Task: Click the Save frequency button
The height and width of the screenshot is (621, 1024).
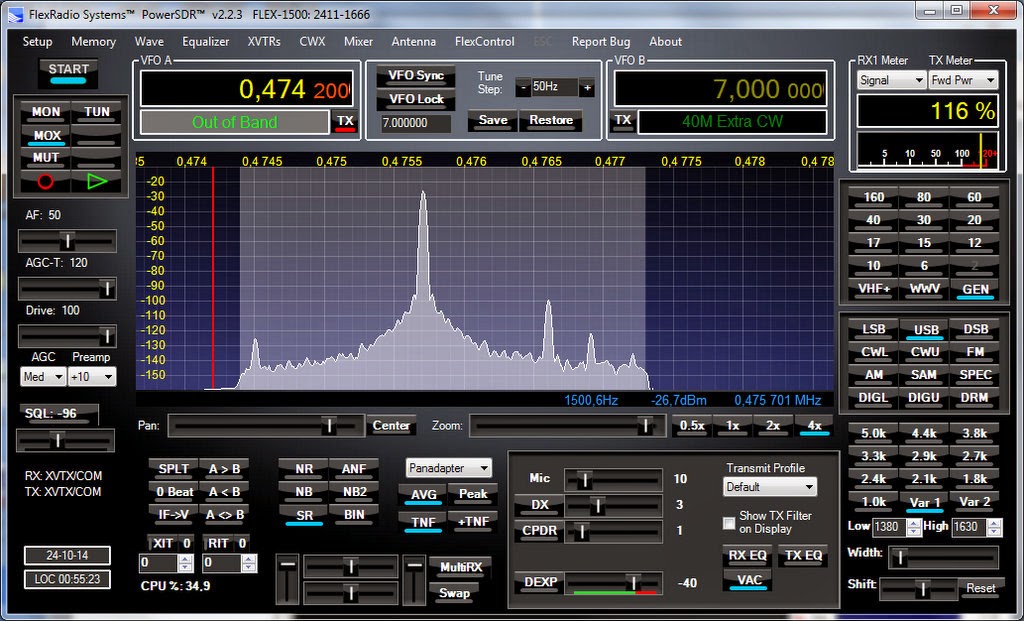Action: pyautogui.click(x=492, y=120)
